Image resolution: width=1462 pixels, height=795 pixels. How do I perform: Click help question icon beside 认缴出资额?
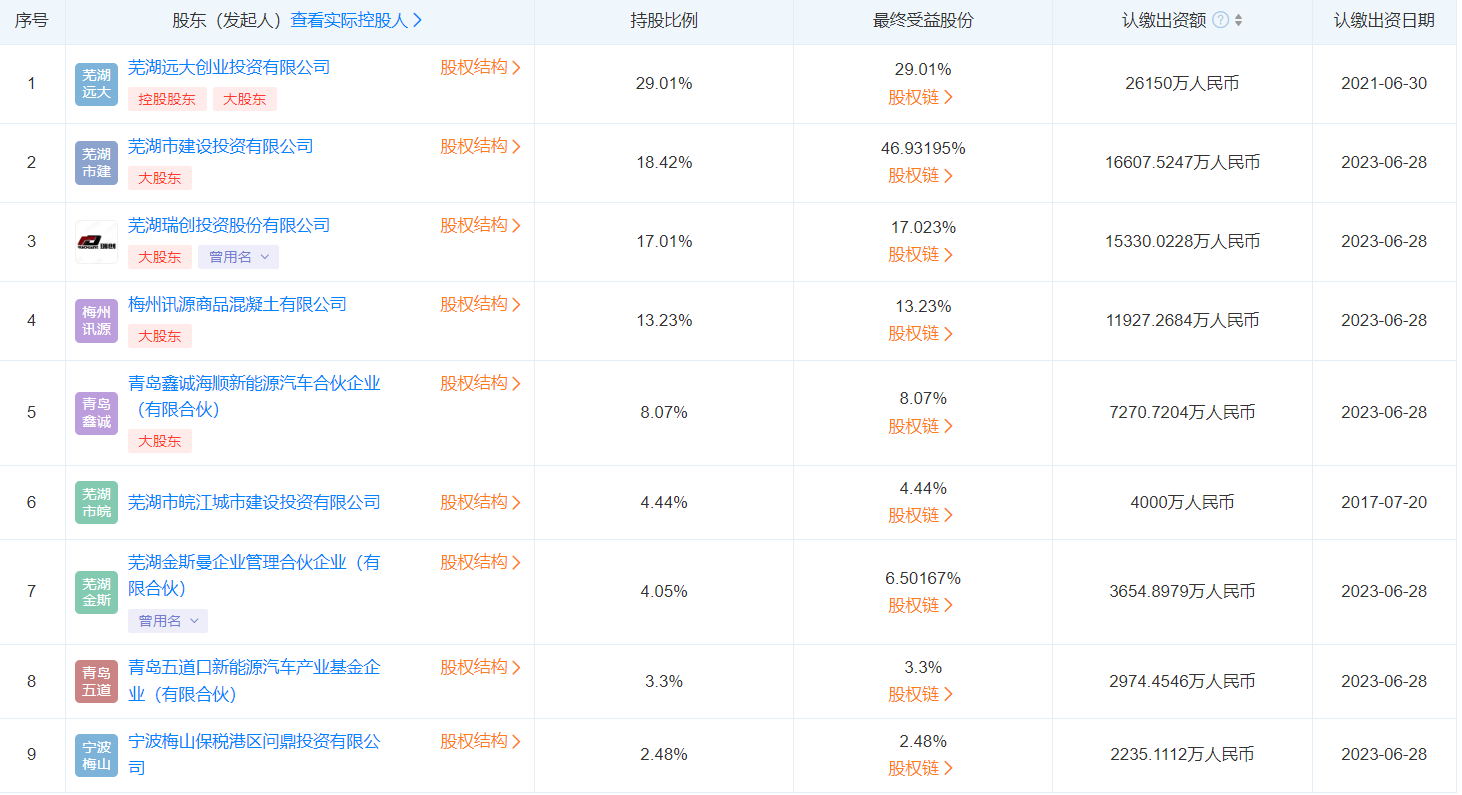coord(1220,20)
